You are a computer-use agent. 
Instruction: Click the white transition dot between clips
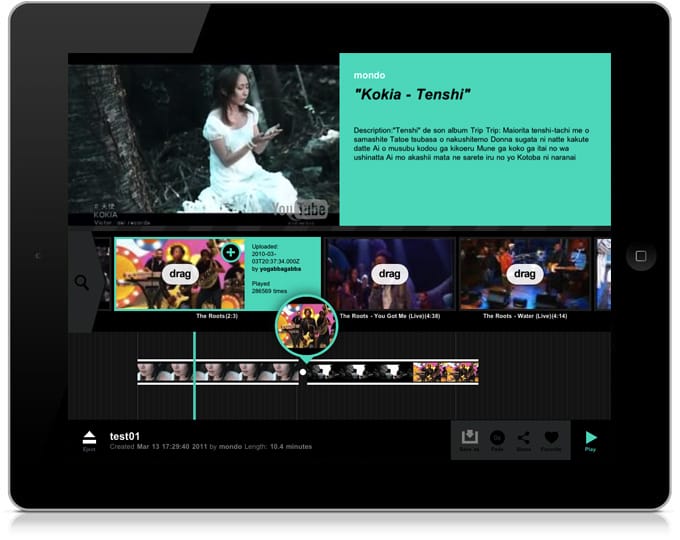[303, 372]
